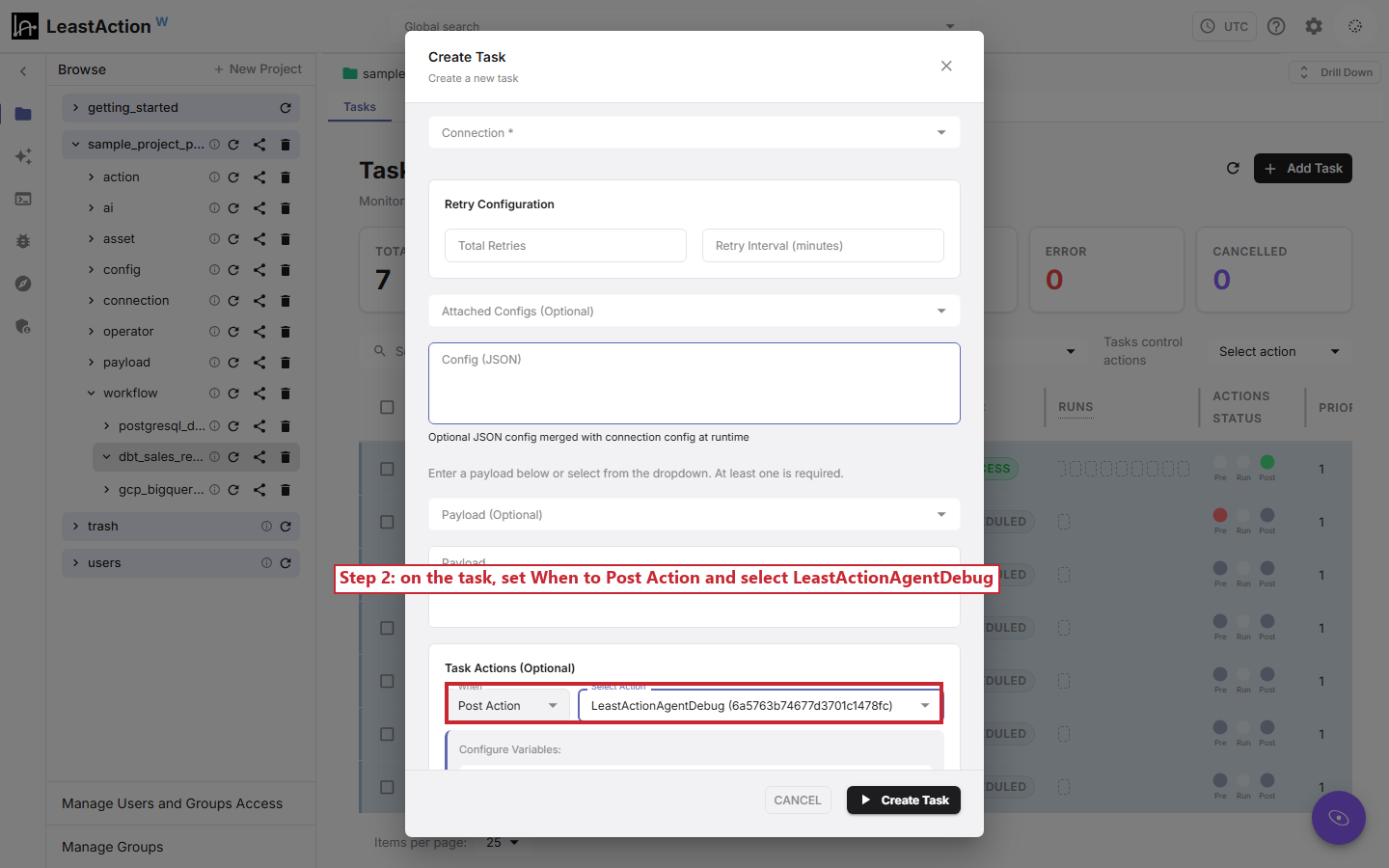The image size is (1389, 868).
Task: Open the floating purple assistant button
Action: [x=1338, y=818]
